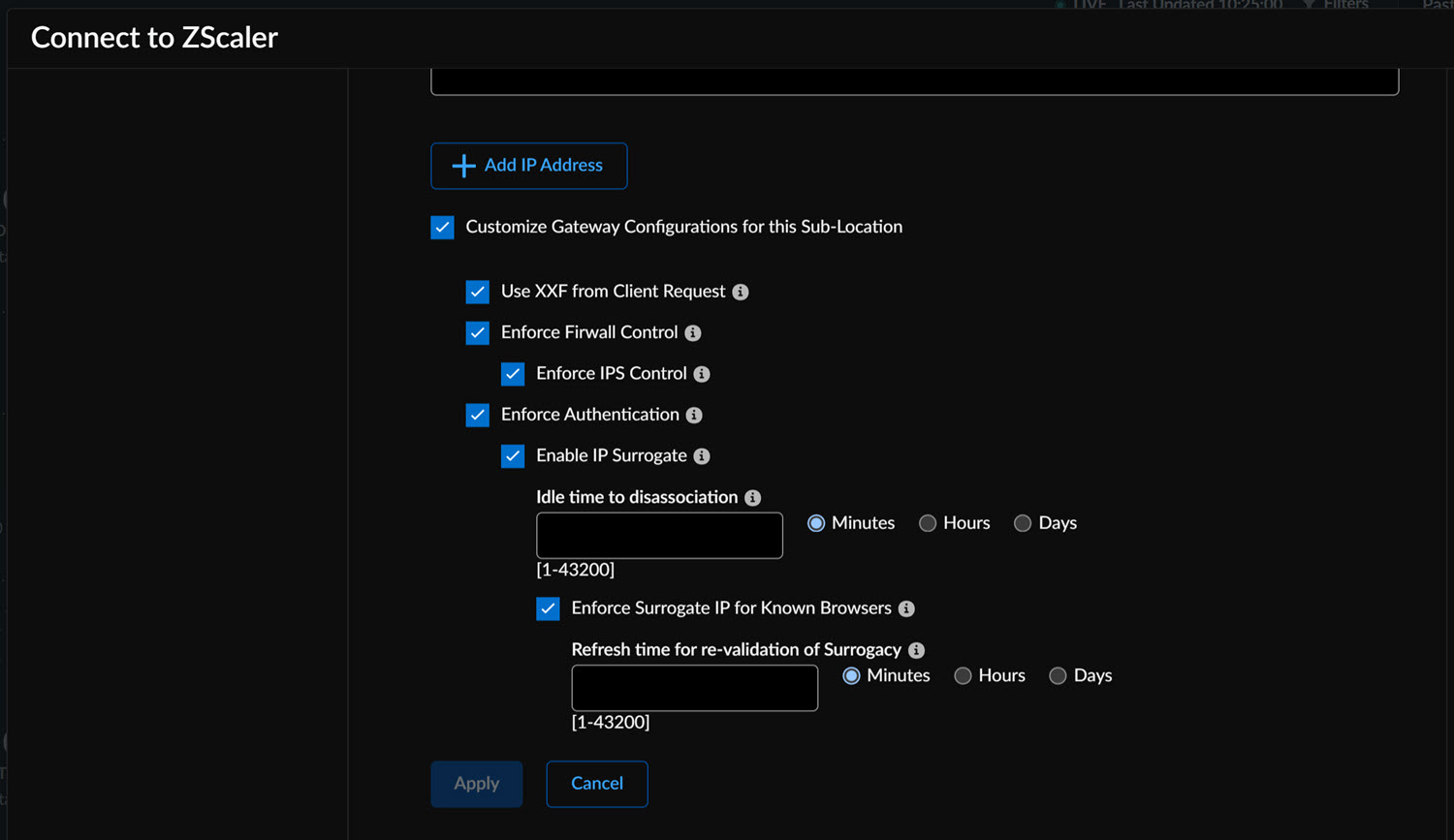Viewport: 1454px width, 840px height.
Task: Choose Hours for surrogacy refresh time
Action: click(963, 676)
